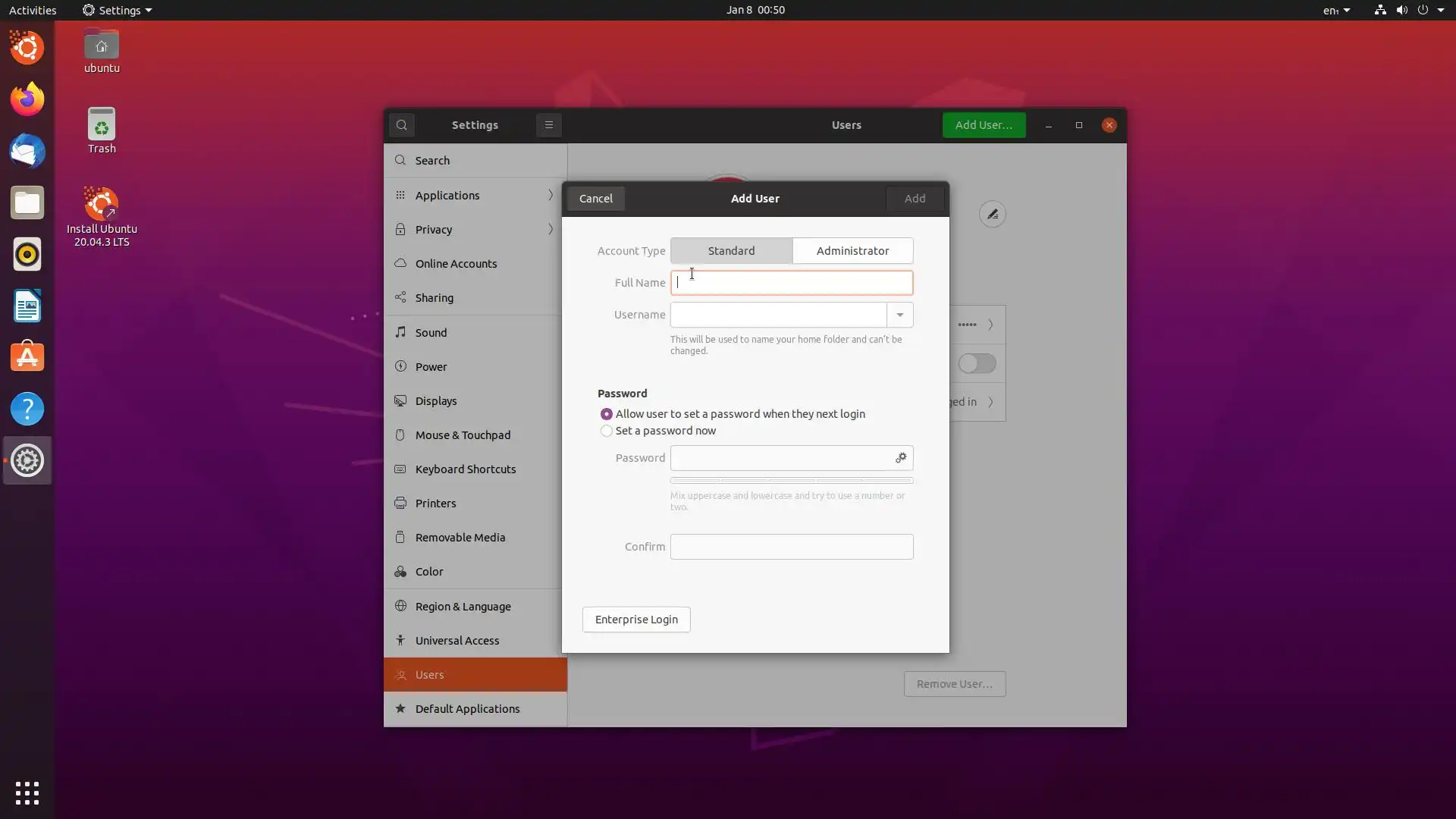Open Ubuntu Software in the dock
This screenshot has width=1456, height=819.
click(27, 357)
